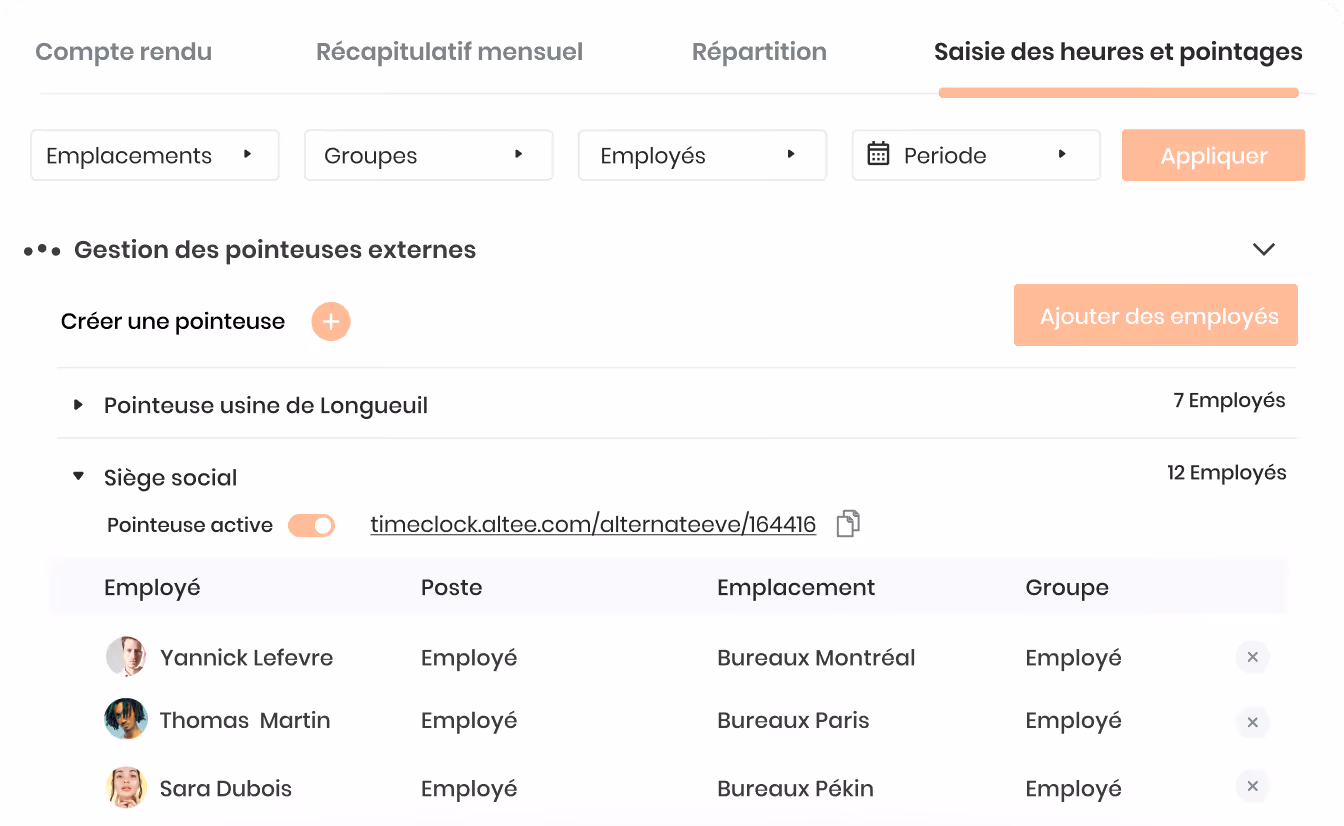This screenshot has height=826, width=1344.
Task: Click the Poste column header
Action: [452, 588]
